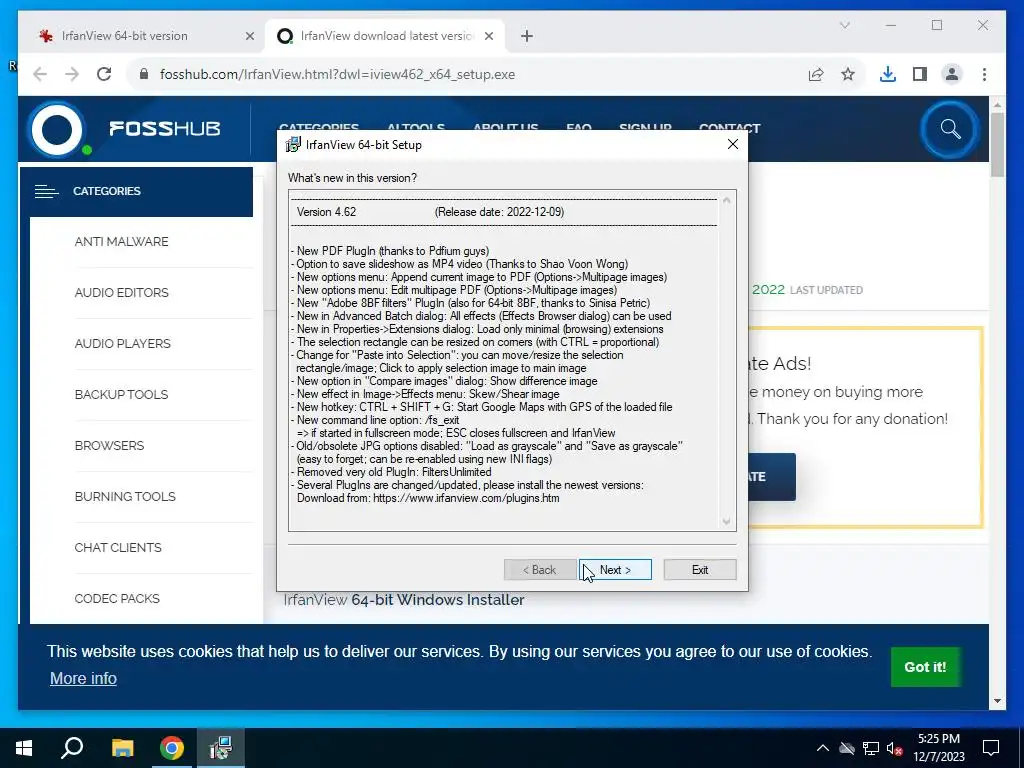This screenshot has width=1024, height=768.
Task: Open the More info cookie link
Action: [x=83, y=679]
